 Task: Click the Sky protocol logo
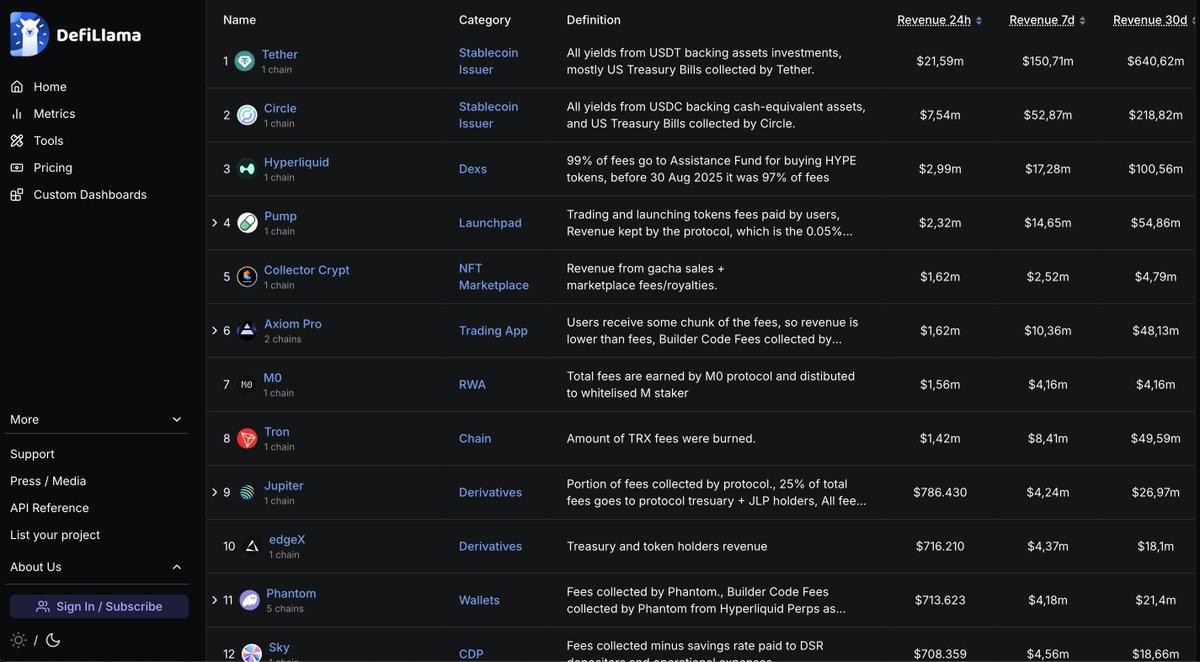point(252,653)
